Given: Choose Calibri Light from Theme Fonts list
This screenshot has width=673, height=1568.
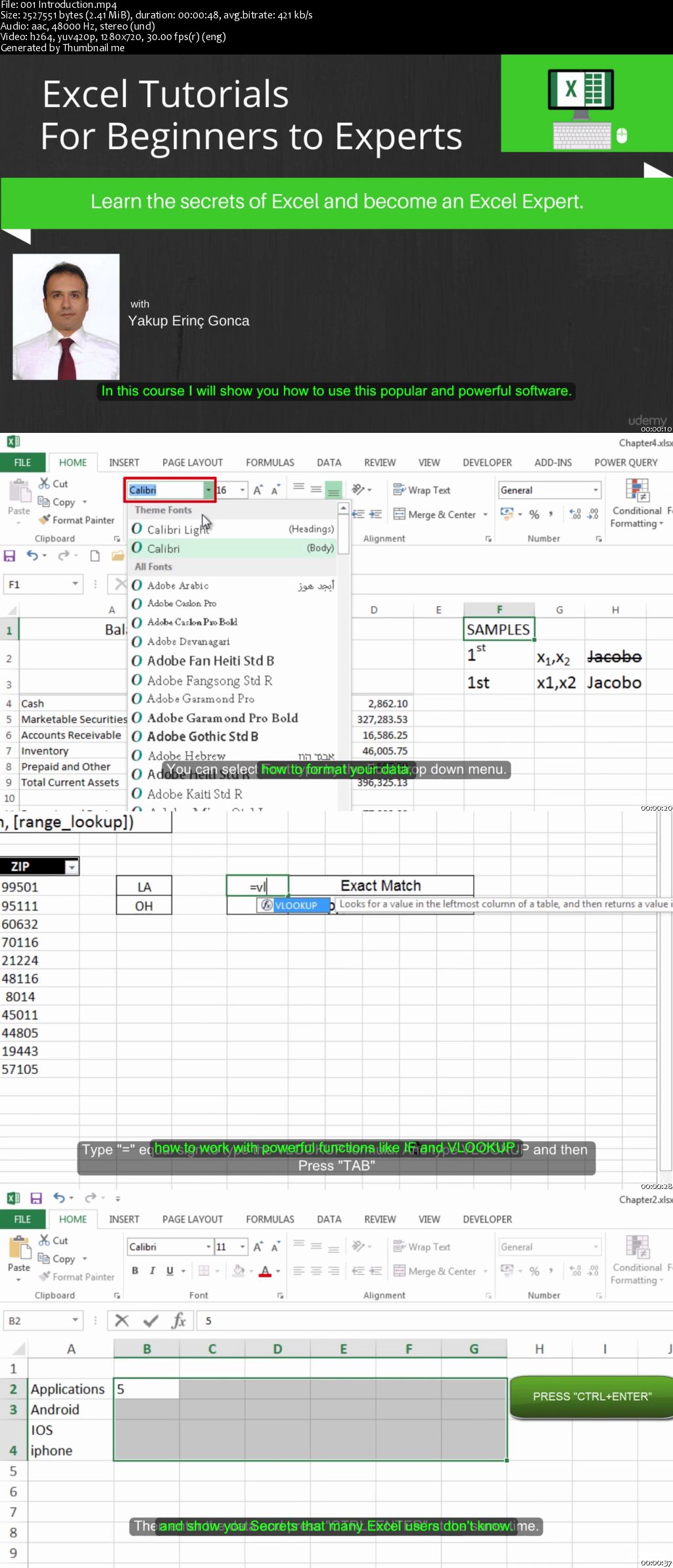Looking at the screenshot, I should pos(233,529).
